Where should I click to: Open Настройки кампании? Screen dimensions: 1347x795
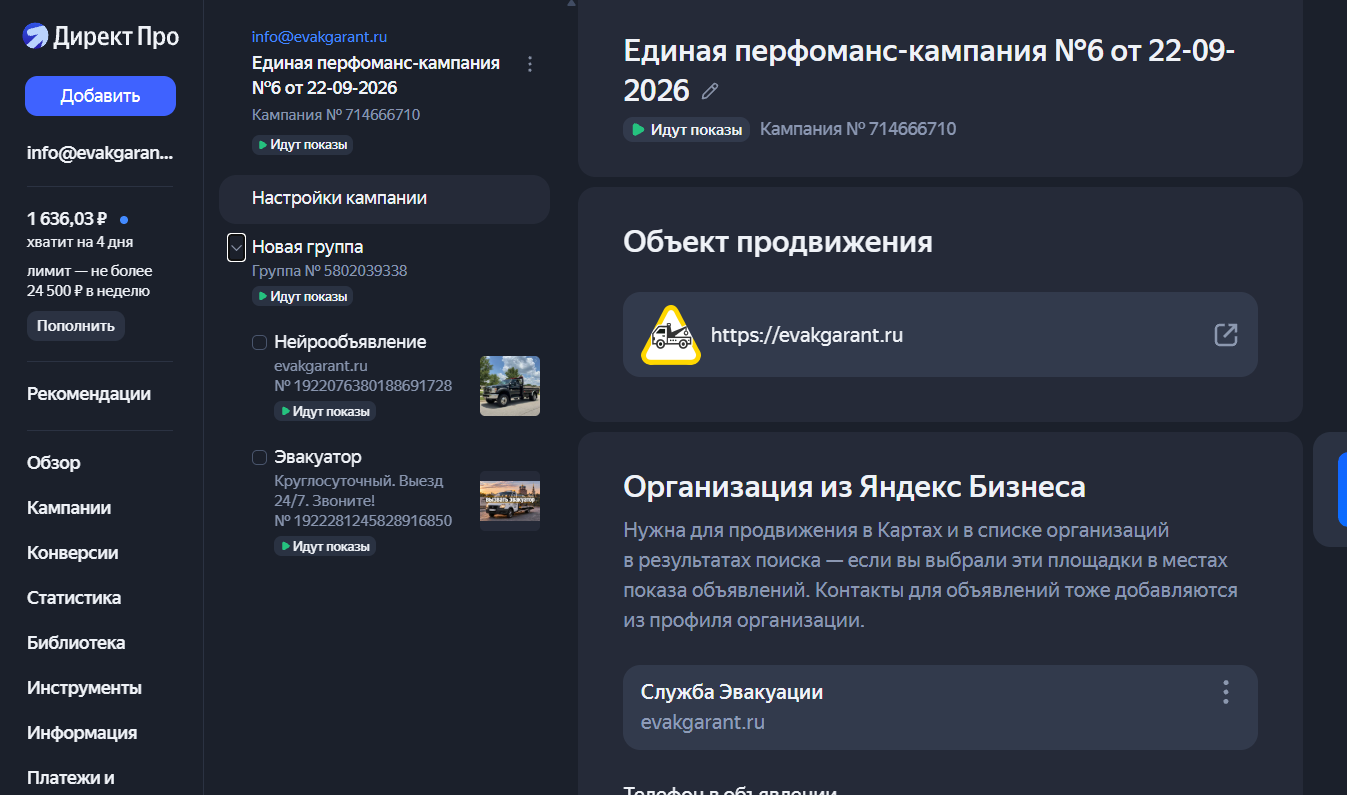(384, 199)
